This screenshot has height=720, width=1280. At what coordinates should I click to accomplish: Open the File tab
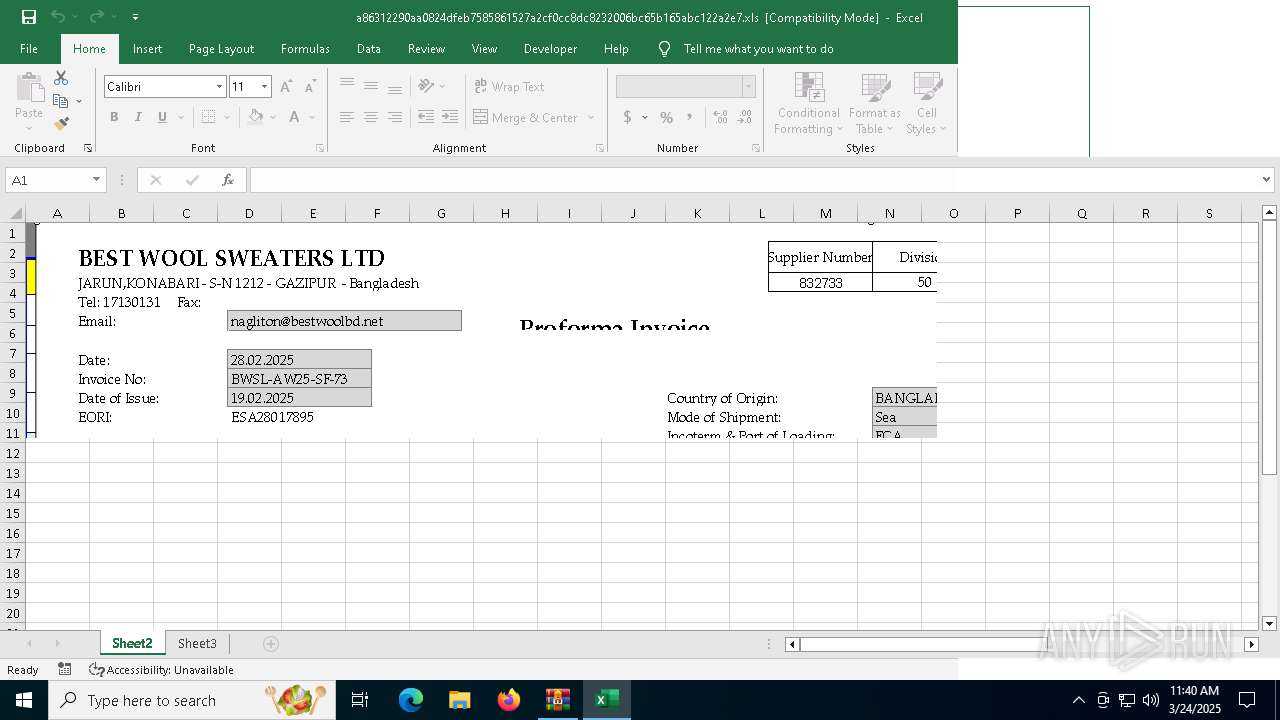click(x=29, y=49)
